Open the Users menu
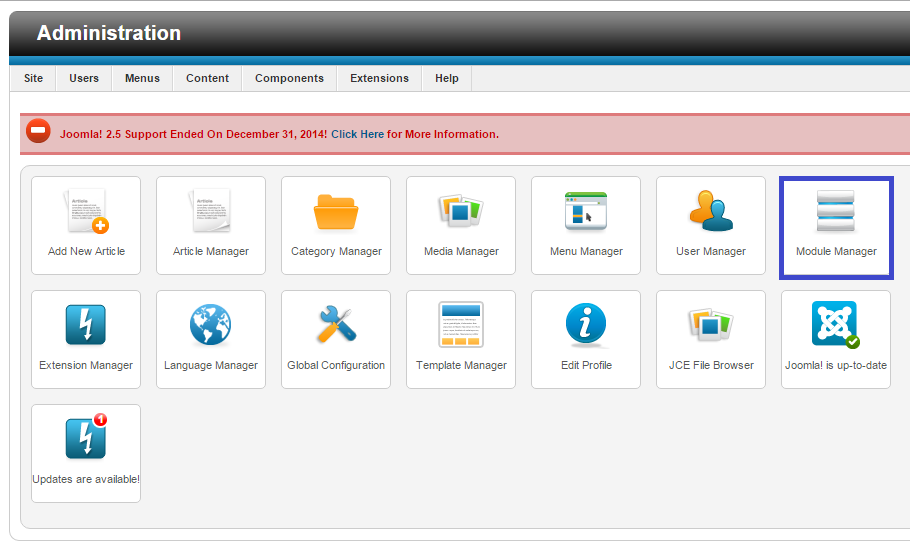 (84, 78)
